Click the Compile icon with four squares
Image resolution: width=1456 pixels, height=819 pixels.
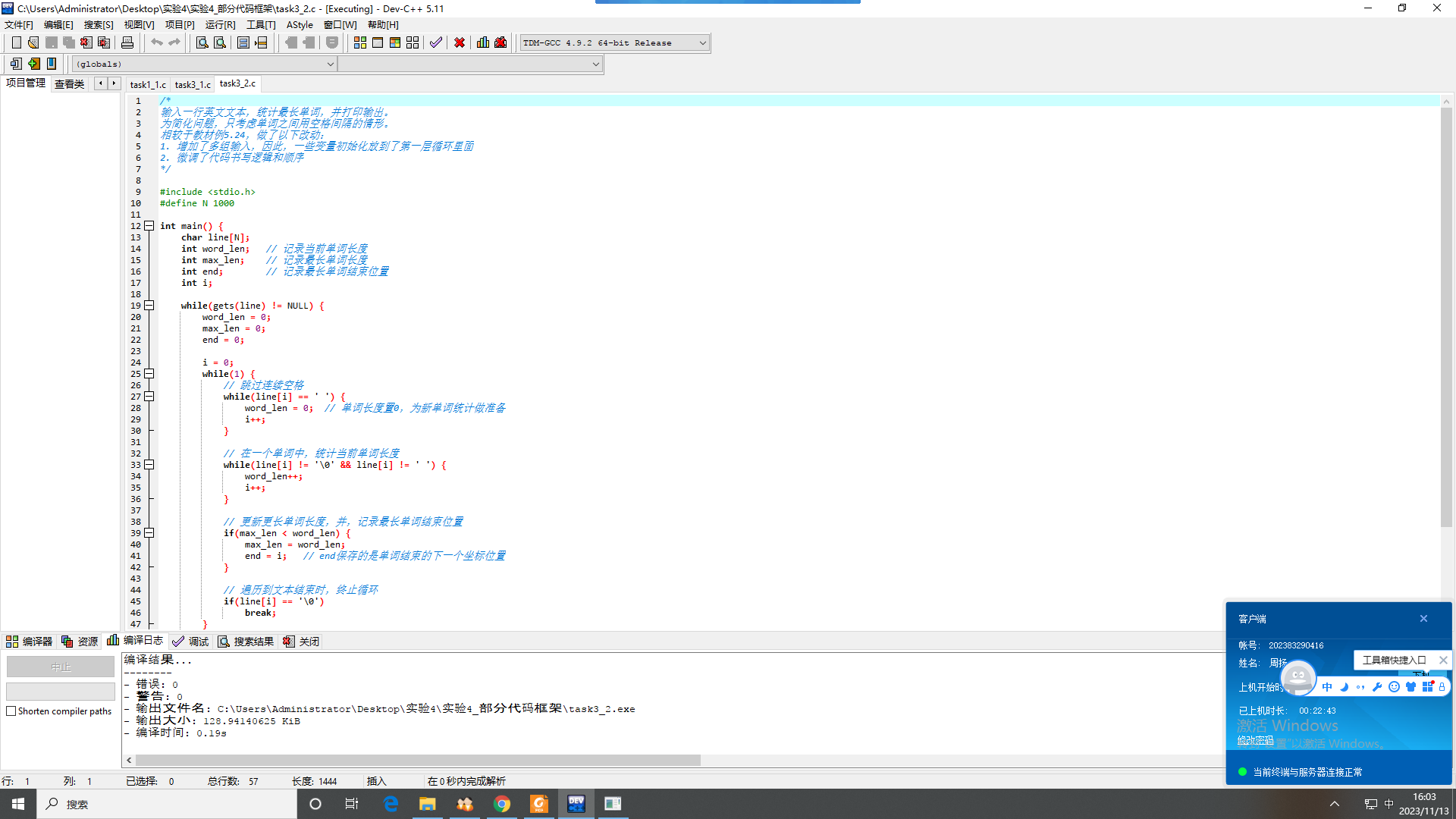coord(360,42)
